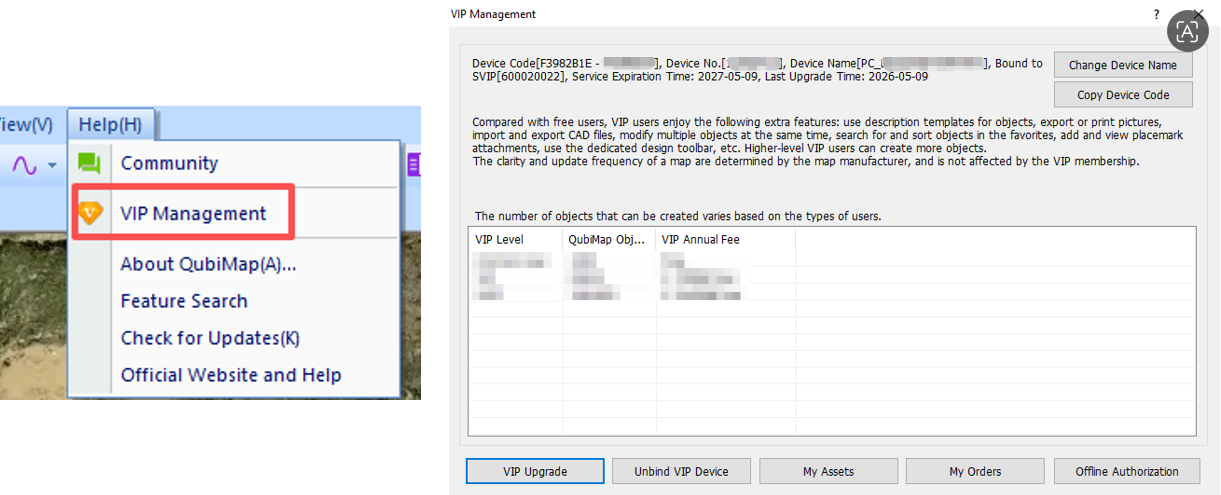
Task: Click the VIP Level column header
Action: (516, 239)
